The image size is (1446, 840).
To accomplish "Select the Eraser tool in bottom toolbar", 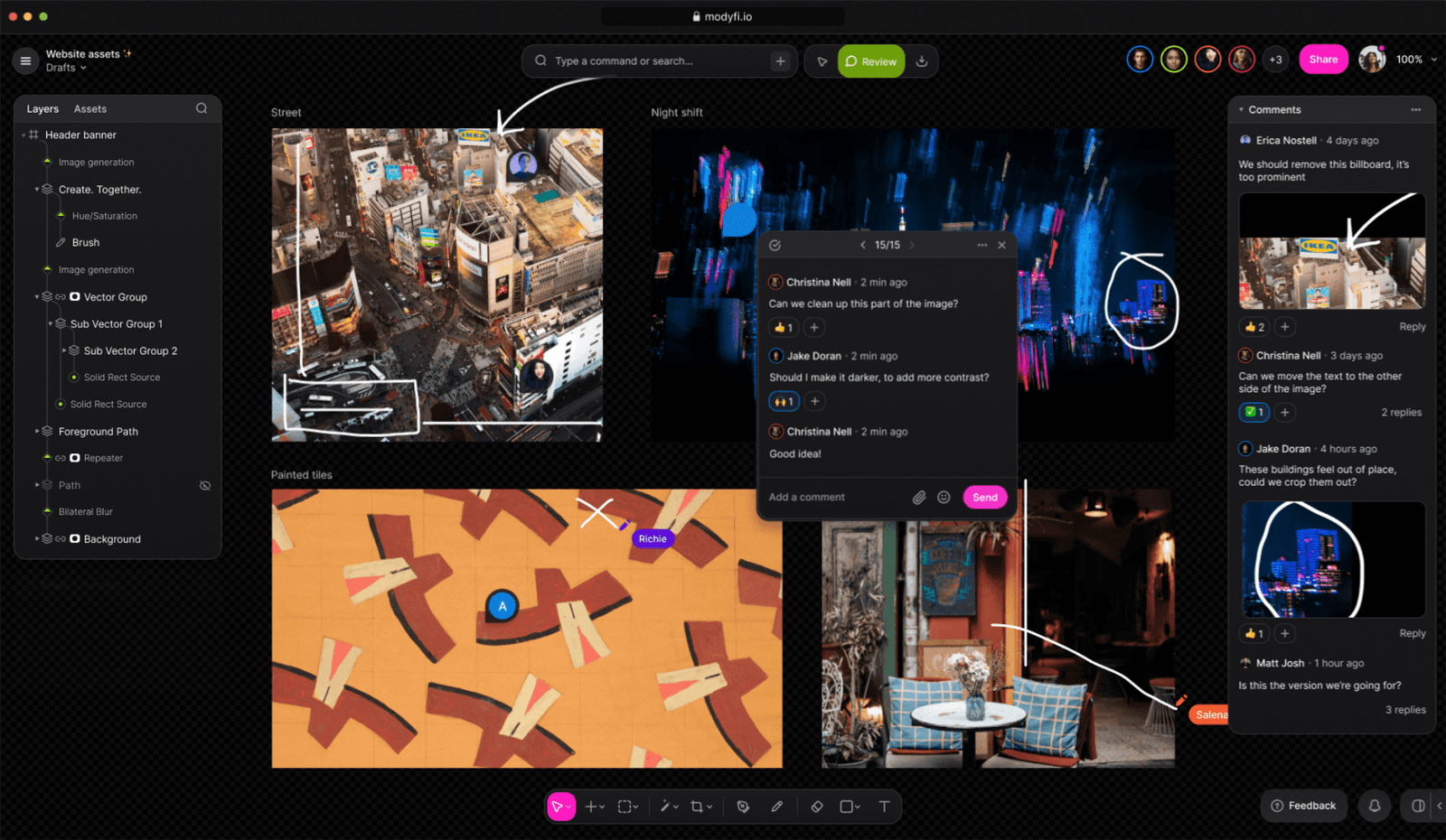I will pos(817,807).
